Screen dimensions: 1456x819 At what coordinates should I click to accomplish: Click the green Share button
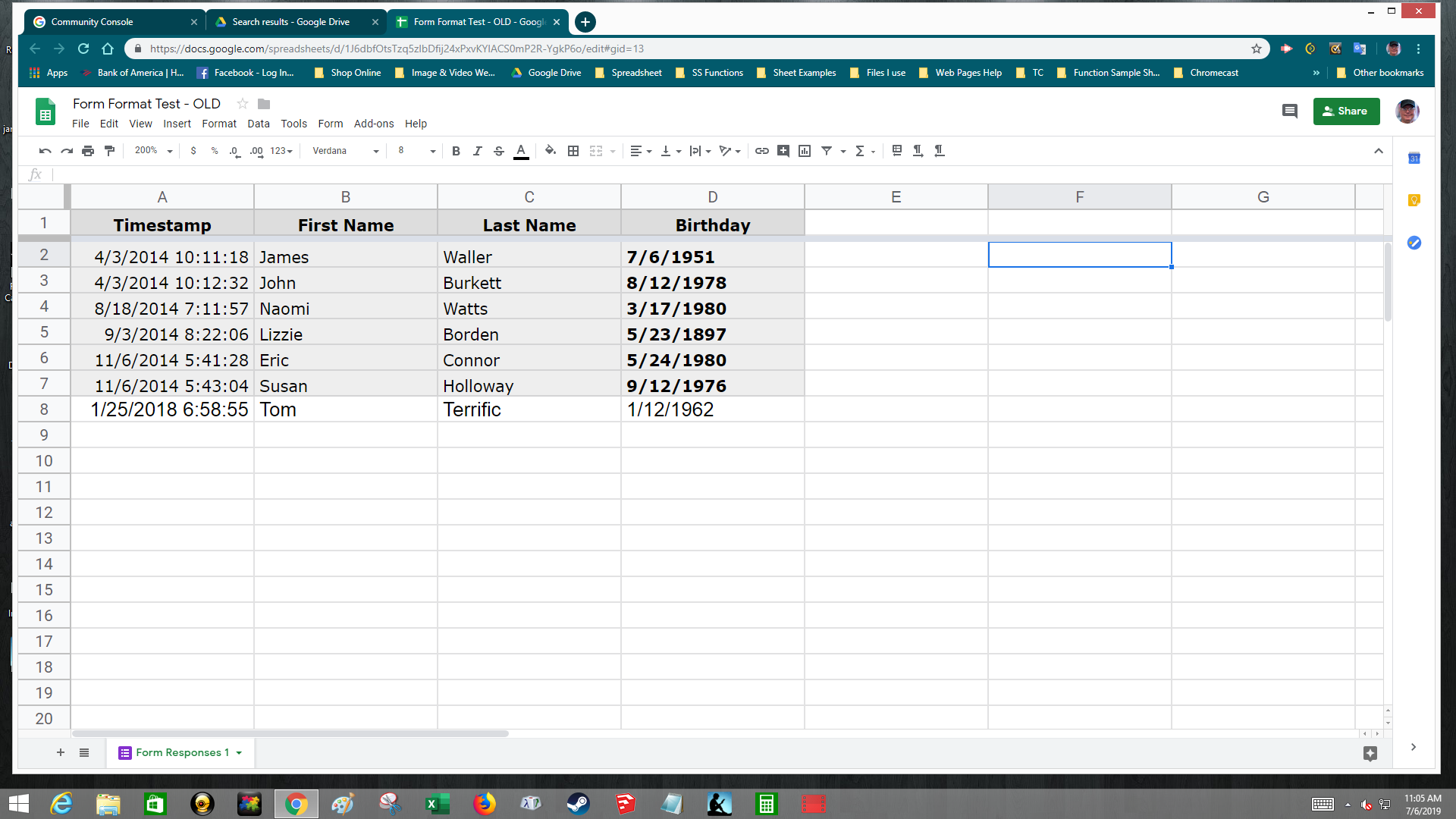point(1345,111)
